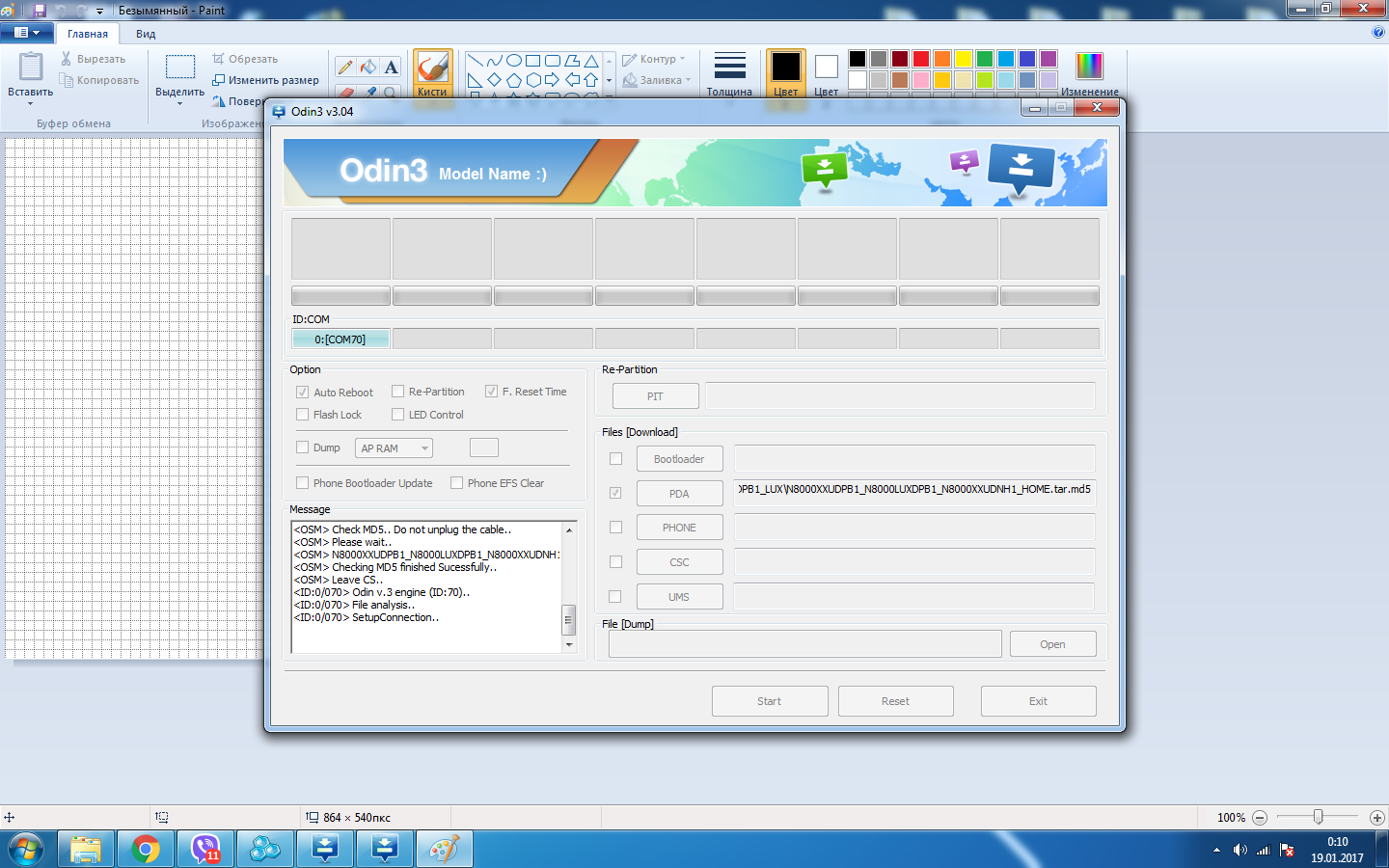This screenshot has height=868, width=1389.
Task: Select the Text tool in Paint
Action: tap(391, 67)
